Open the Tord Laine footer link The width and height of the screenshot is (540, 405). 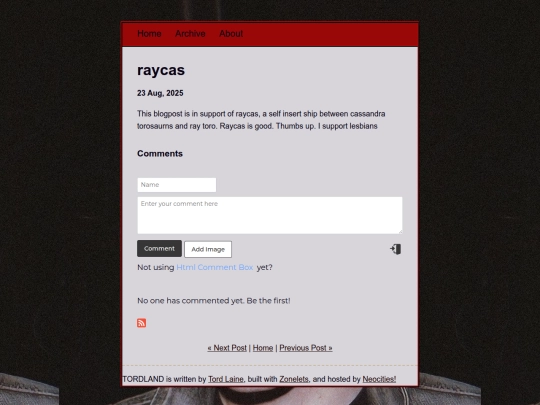226,379
